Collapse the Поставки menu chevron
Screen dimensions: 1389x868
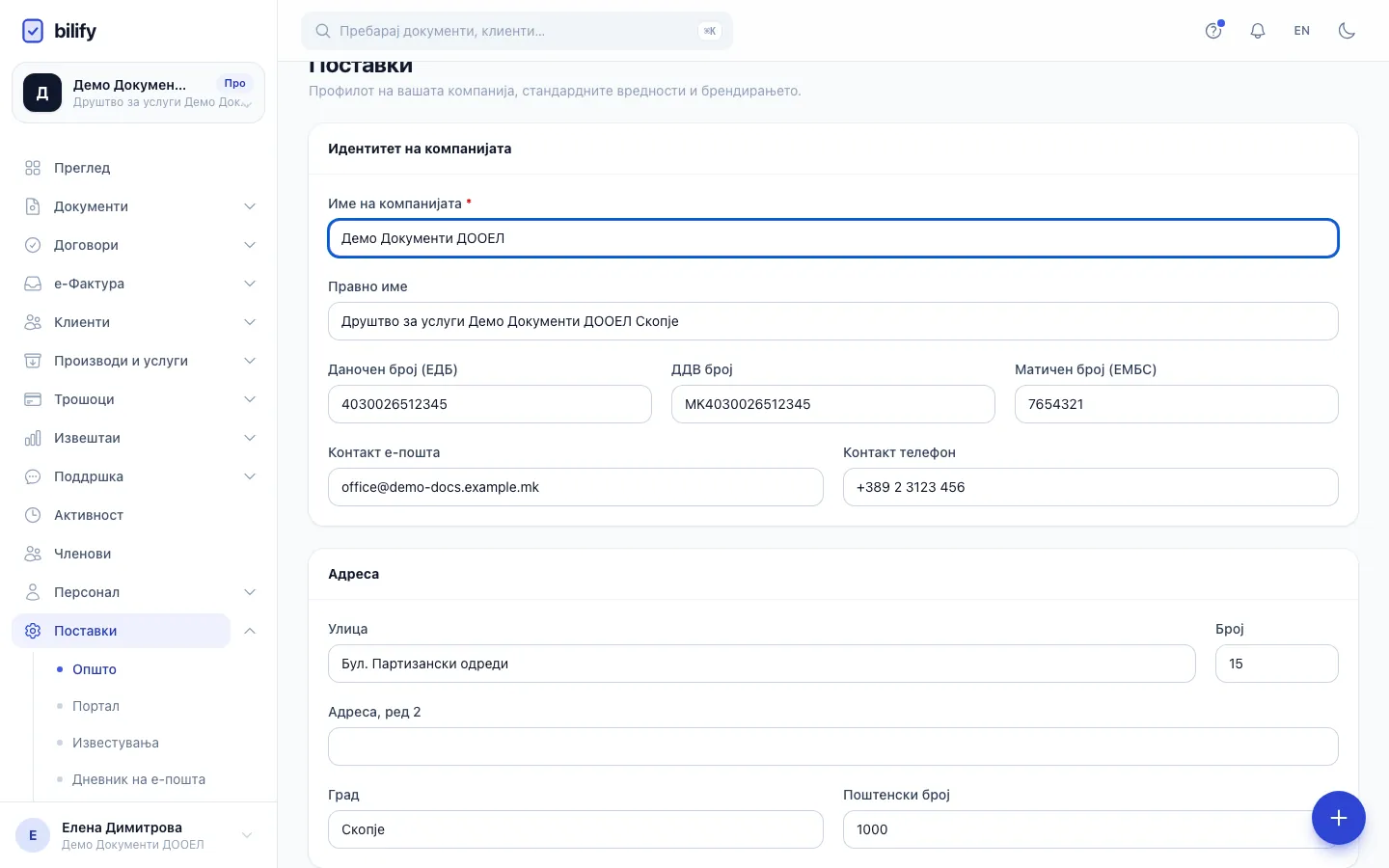(x=250, y=631)
